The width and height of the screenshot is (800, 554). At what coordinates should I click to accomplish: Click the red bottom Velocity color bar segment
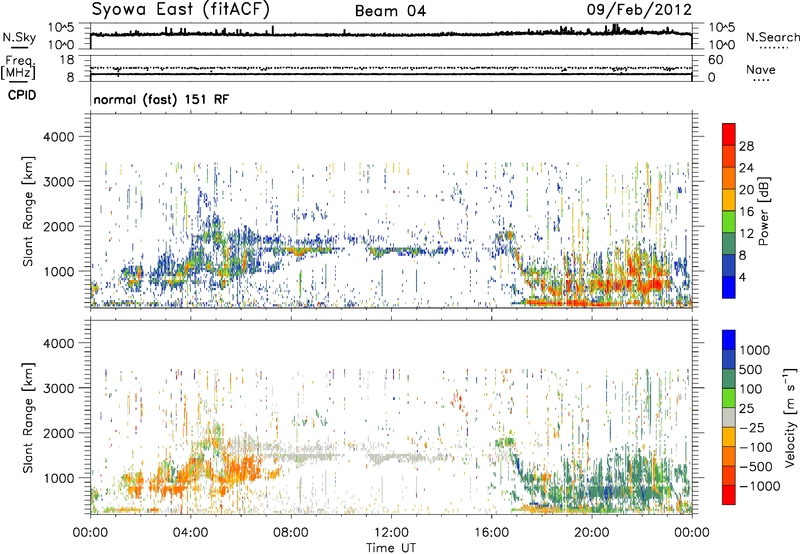(x=729, y=495)
